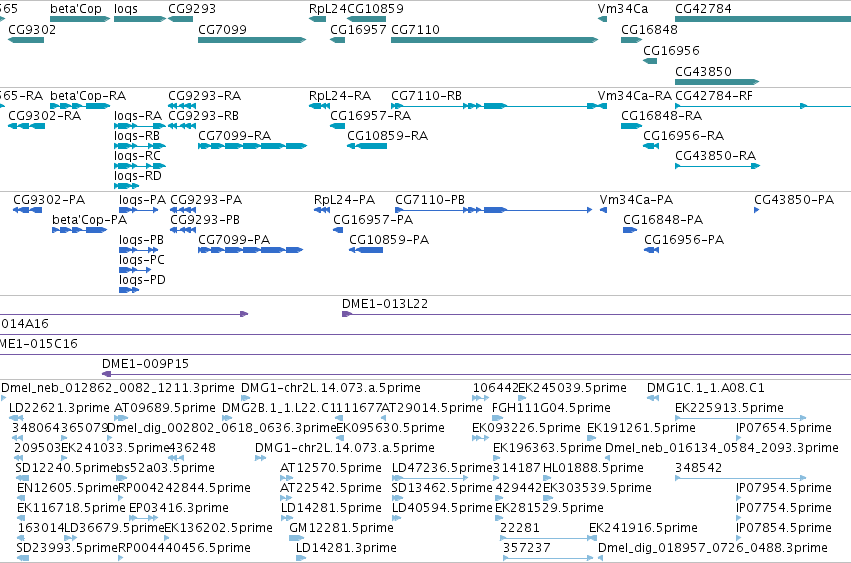Select the CG9302 gene label
The height and width of the screenshot is (563, 851).
click(32, 29)
